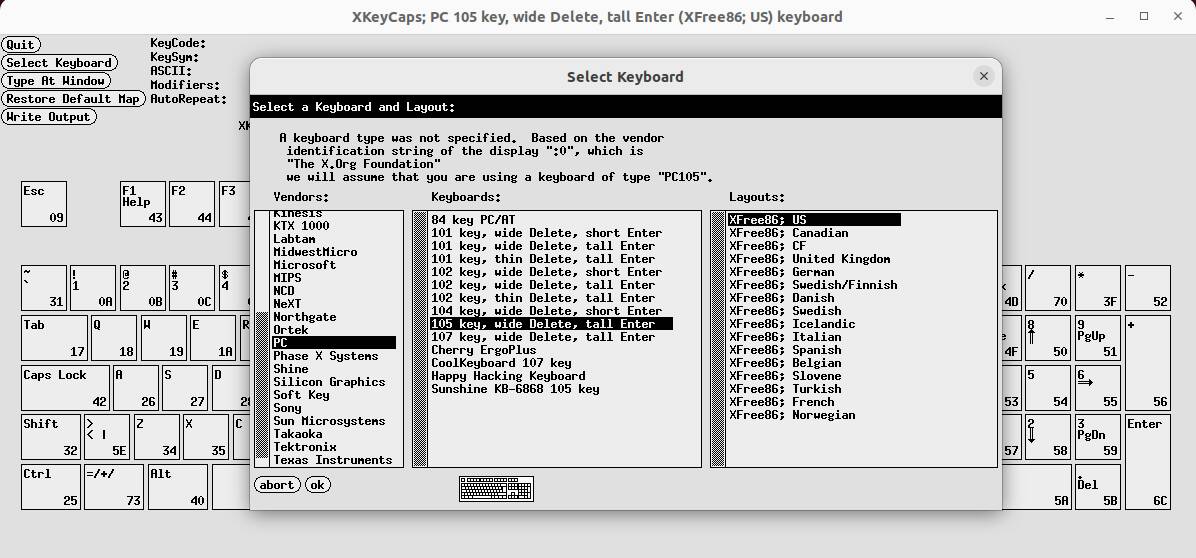Select Sun Microsystems vendor
This screenshot has width=1196, height=558.
[x=330, y=421]
